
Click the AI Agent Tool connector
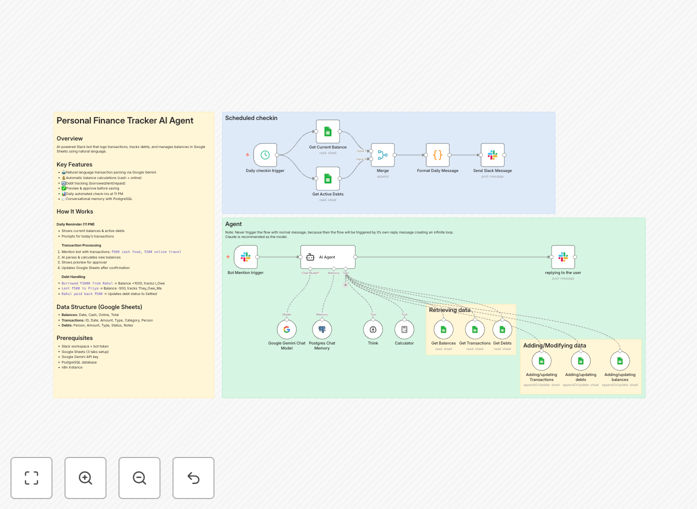tap(346, 269)
